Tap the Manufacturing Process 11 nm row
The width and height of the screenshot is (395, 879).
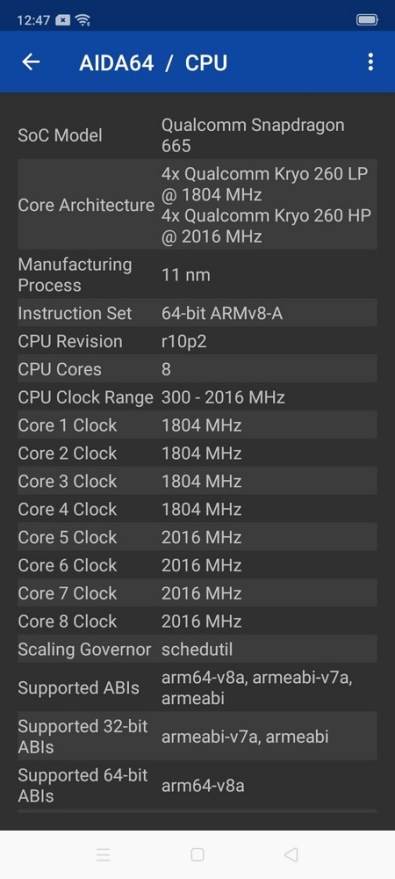click(197, 274)
